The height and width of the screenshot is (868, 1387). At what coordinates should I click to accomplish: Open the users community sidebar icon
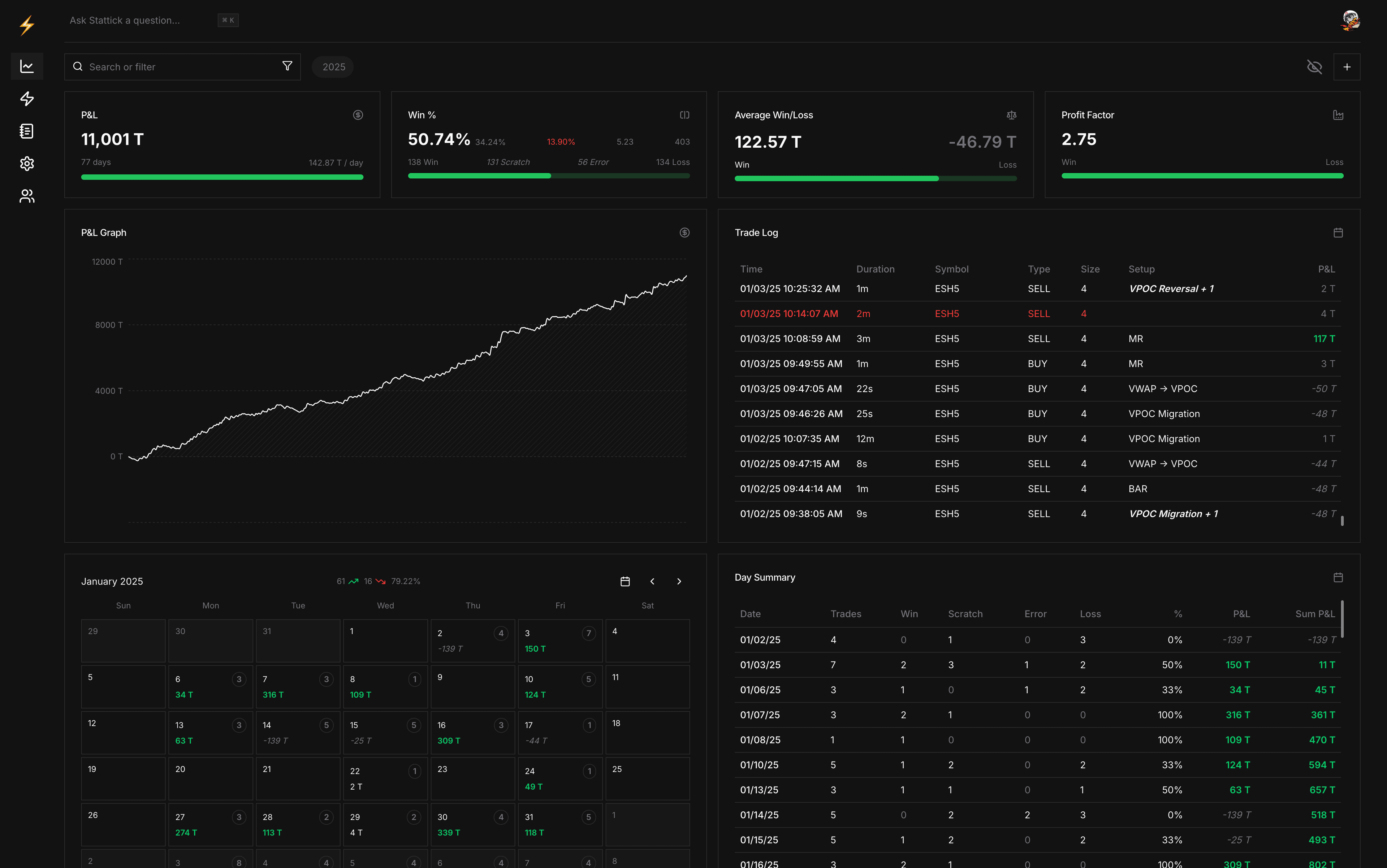click(x=26, y=196)
